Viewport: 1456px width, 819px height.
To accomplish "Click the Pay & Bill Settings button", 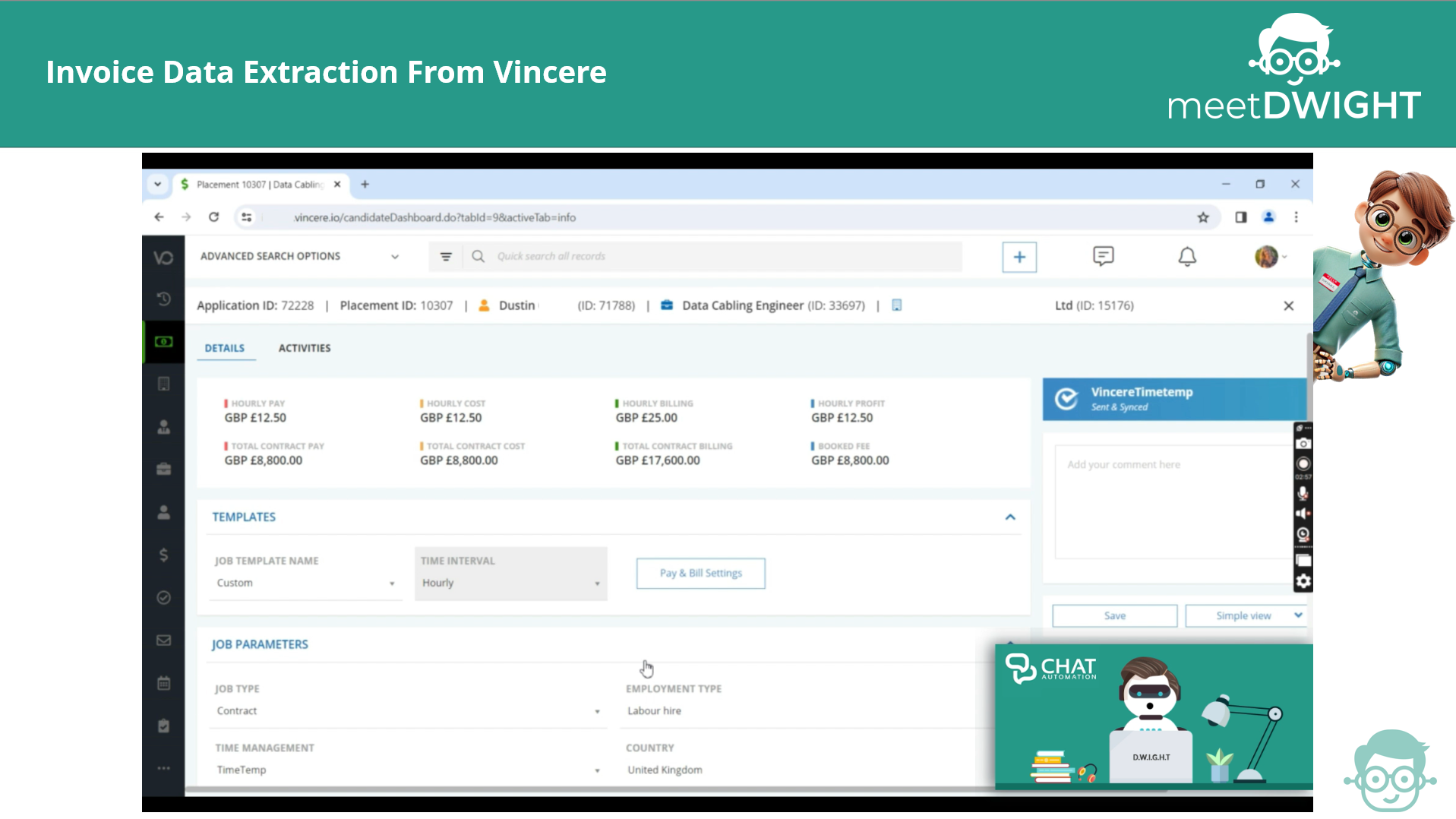I will [x=701, y=573].
